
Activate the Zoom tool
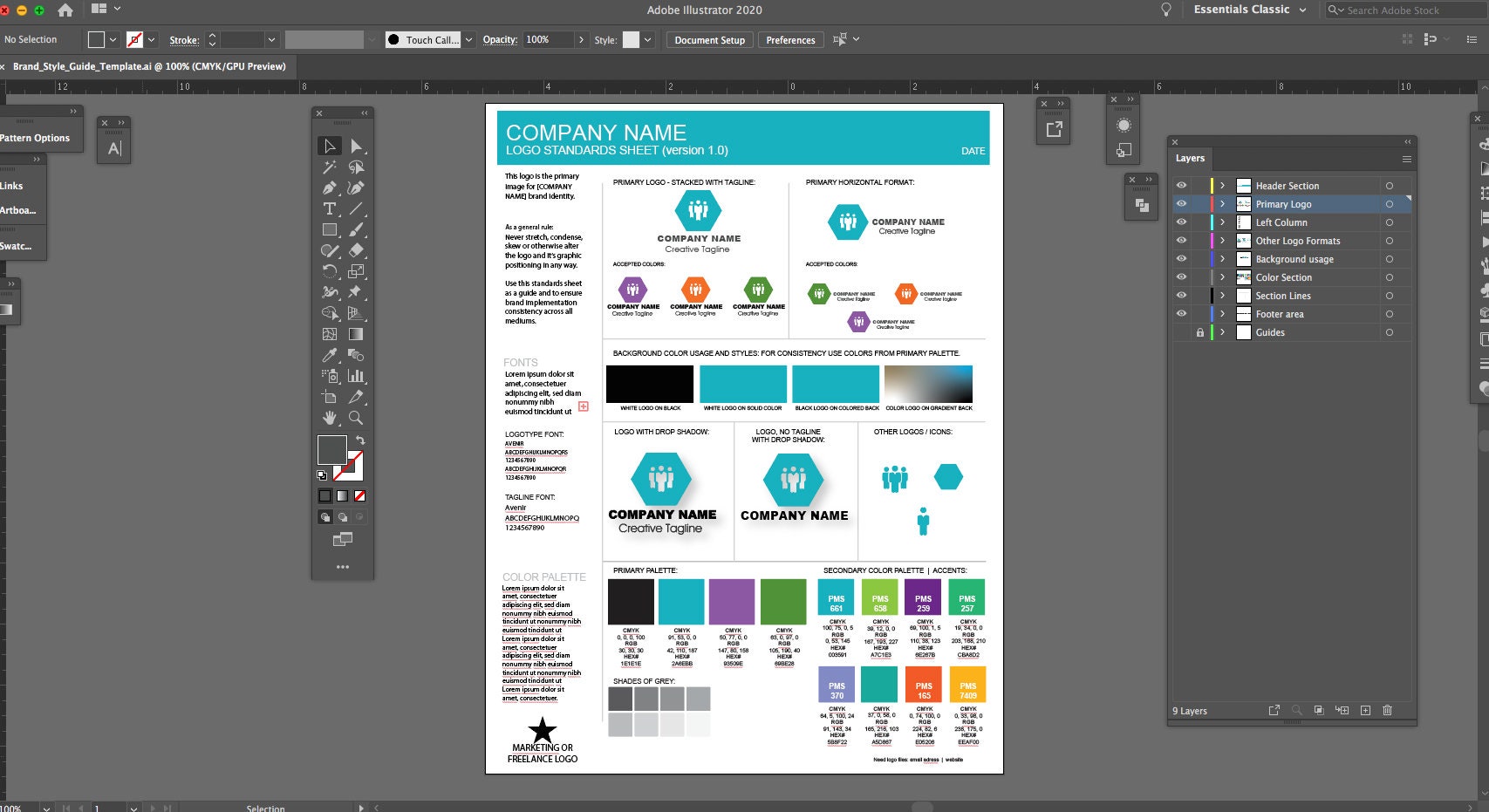(357, 417)
